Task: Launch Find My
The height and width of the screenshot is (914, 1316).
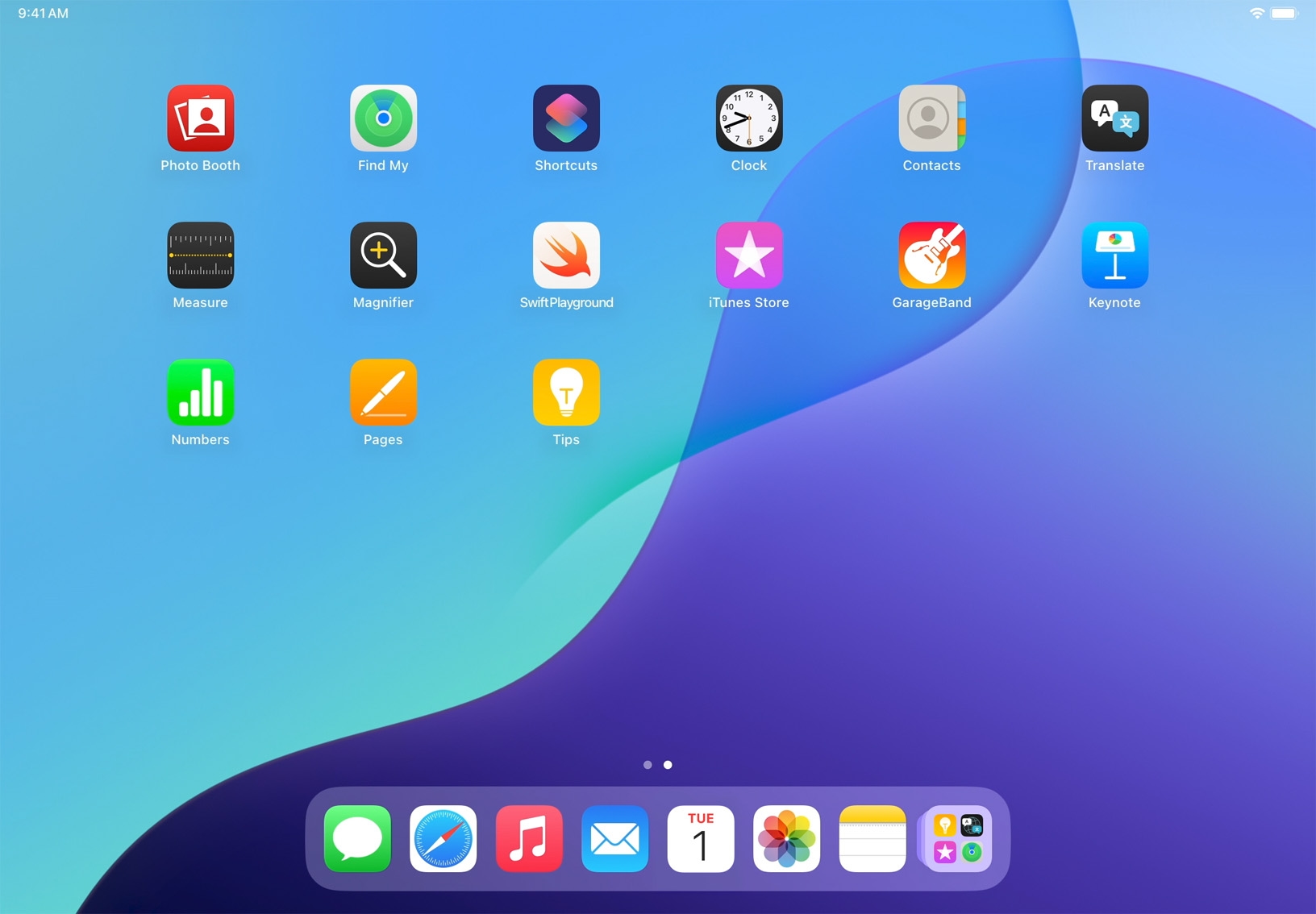Action: point(383,118)
